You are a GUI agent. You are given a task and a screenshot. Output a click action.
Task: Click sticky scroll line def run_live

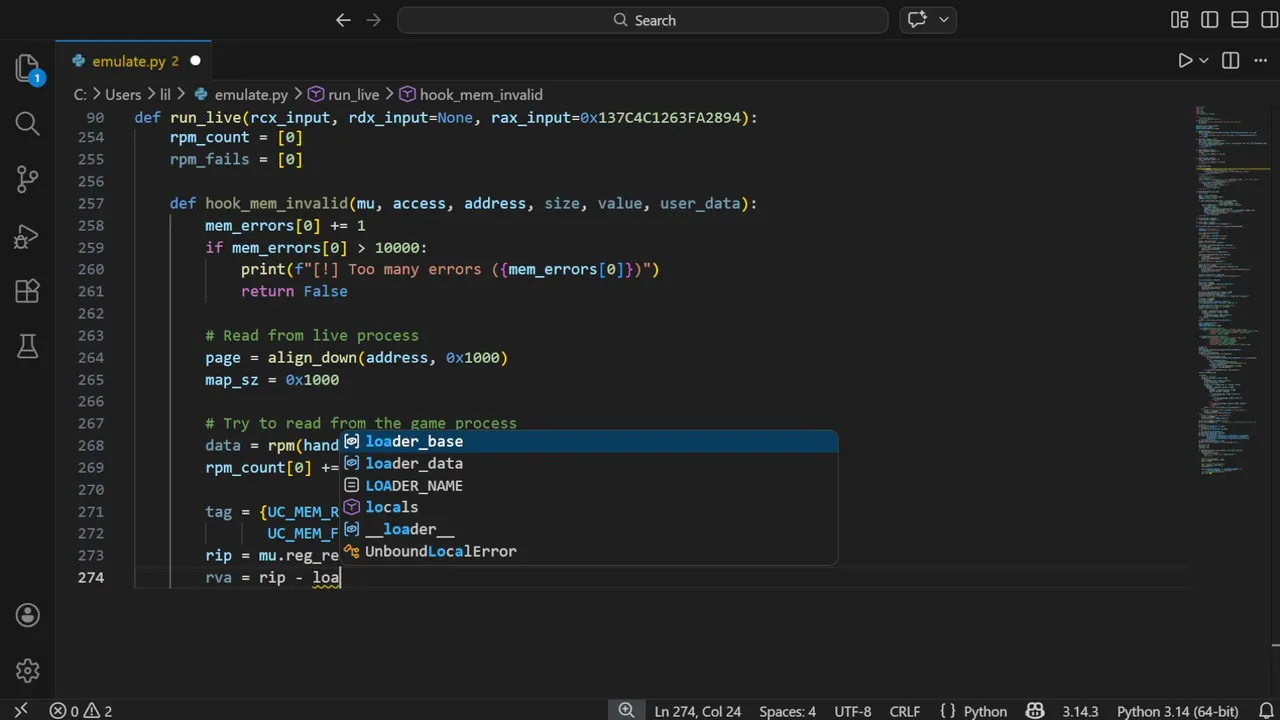446,117
